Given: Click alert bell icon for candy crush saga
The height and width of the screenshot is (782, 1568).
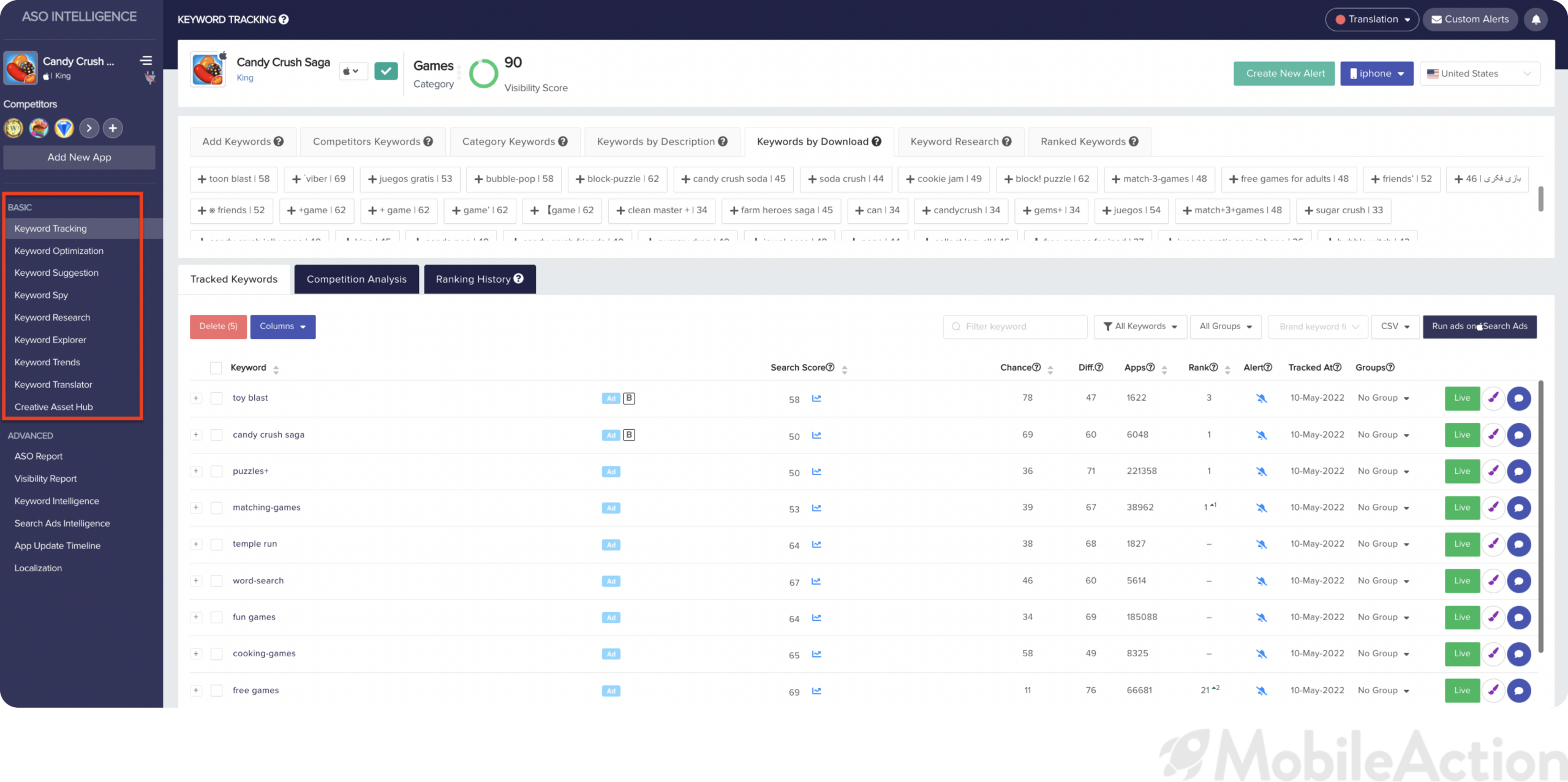Looking at the screenshot, I should [x=1261, y=435].
